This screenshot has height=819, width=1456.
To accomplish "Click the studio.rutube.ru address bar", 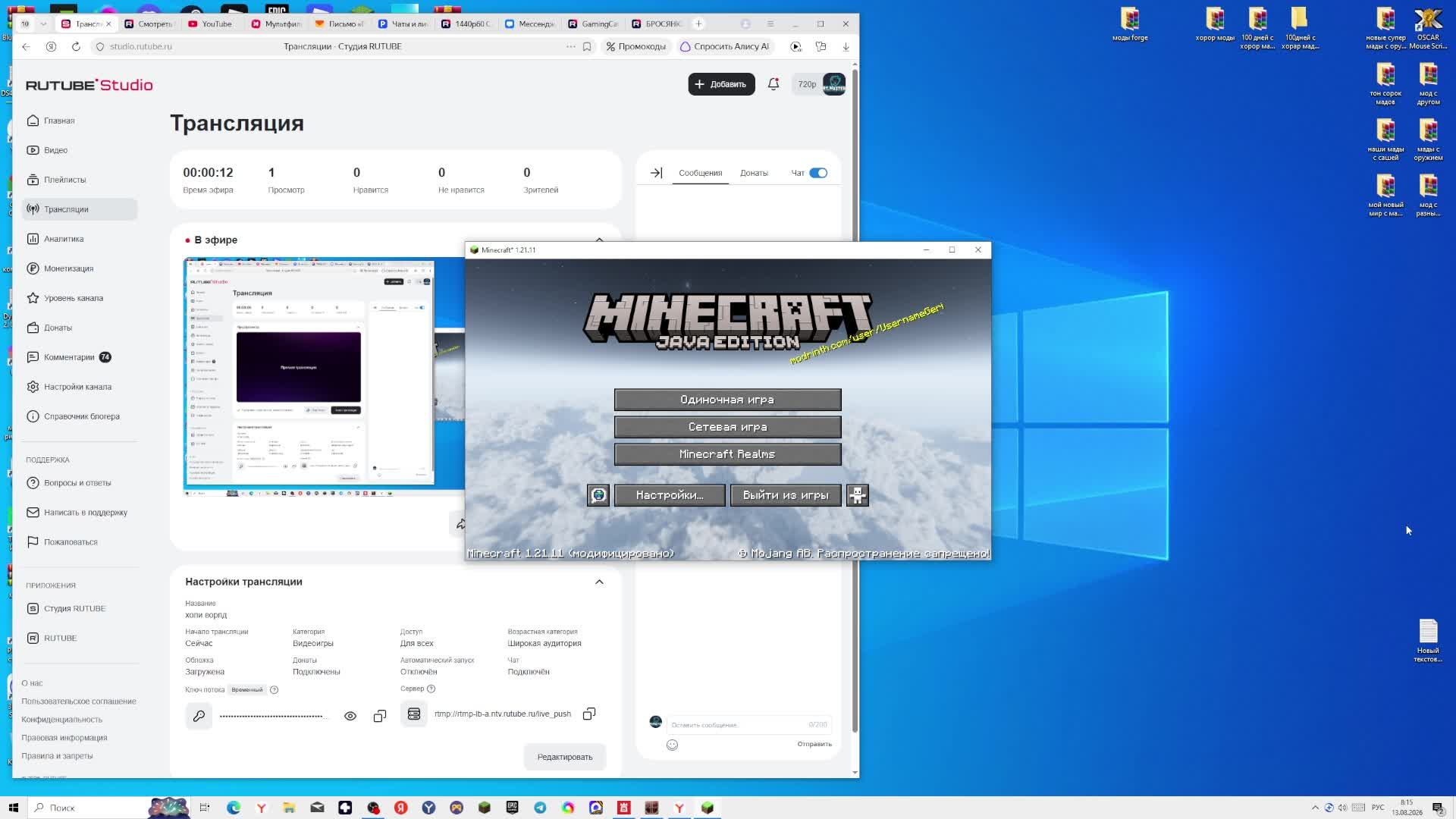I will [x=141, y=46].
